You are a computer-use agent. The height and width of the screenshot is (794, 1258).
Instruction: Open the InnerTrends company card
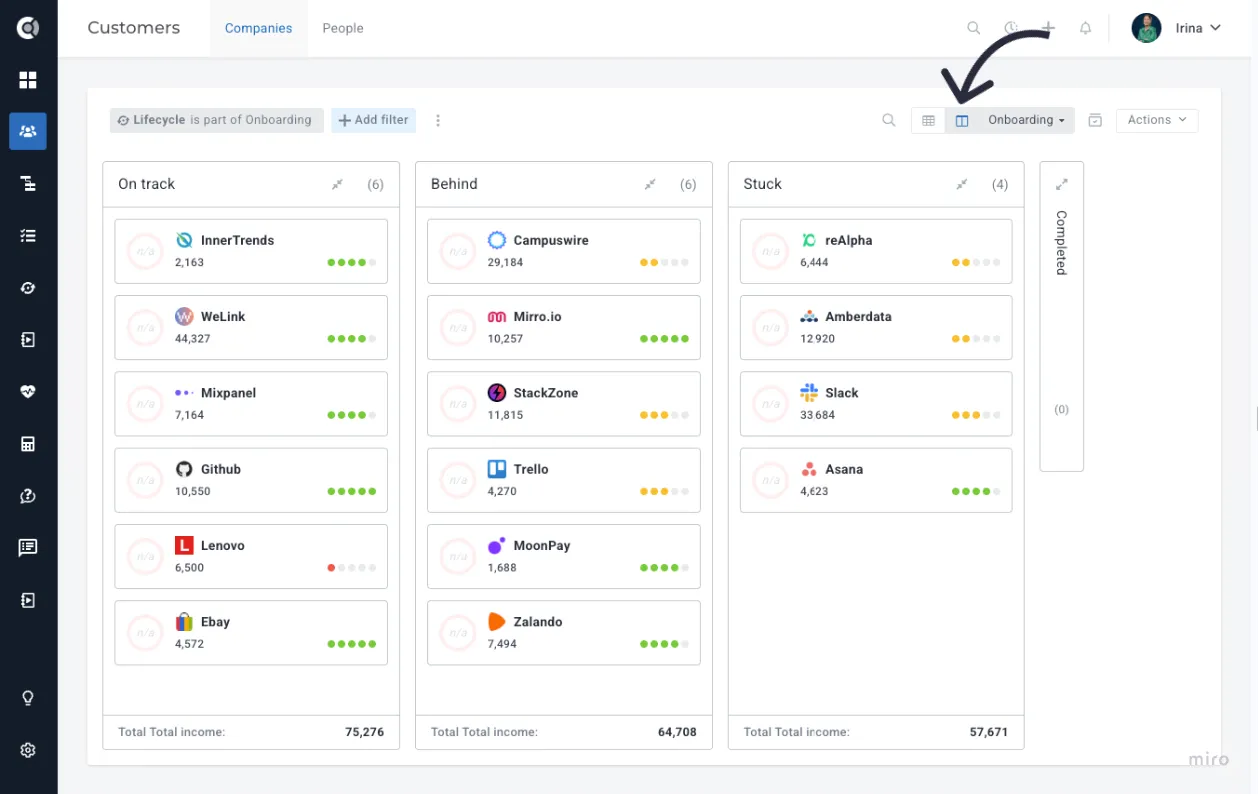pyautogui.click(x=251, y=251)
